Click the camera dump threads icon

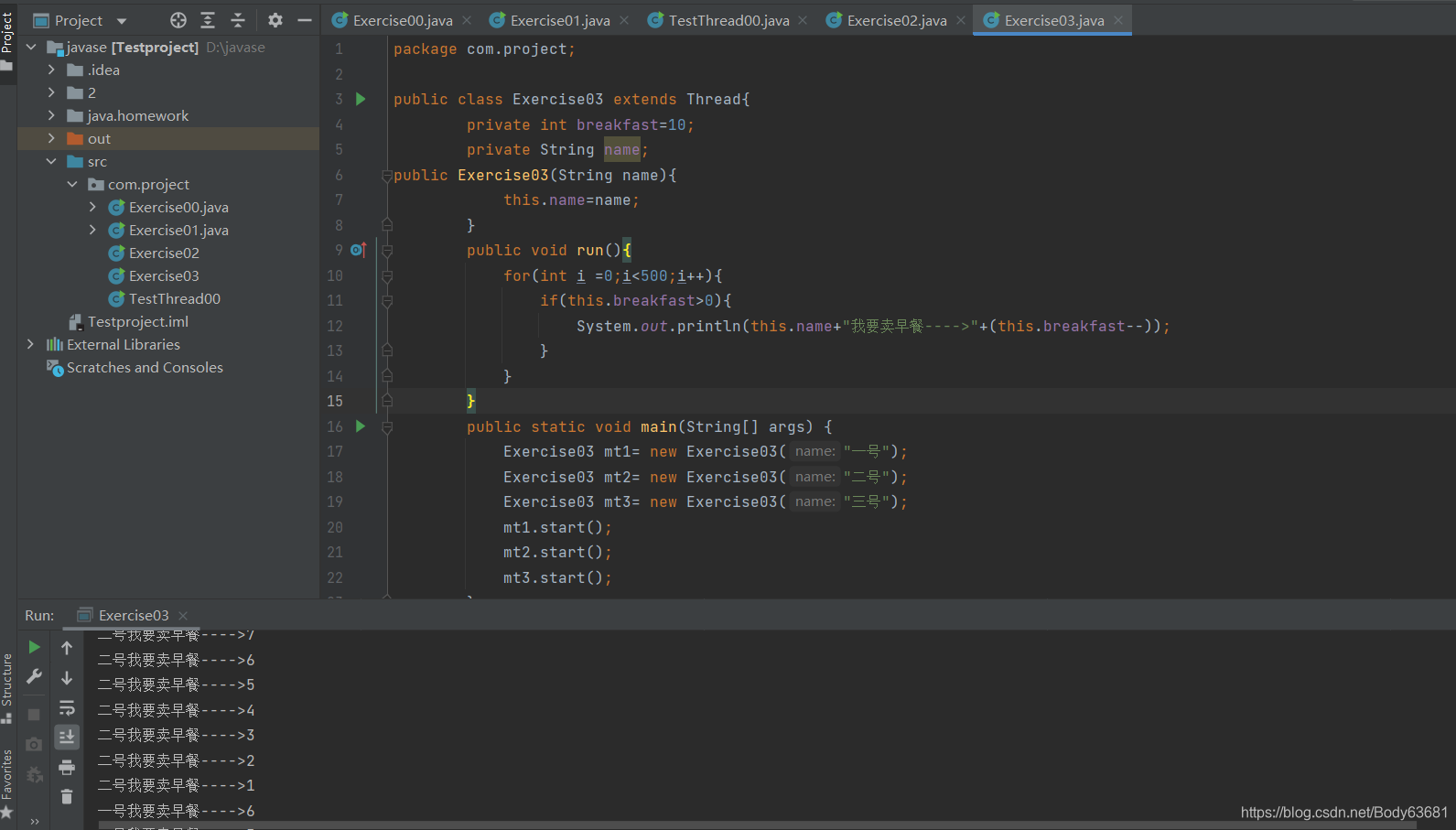(34, 745)
